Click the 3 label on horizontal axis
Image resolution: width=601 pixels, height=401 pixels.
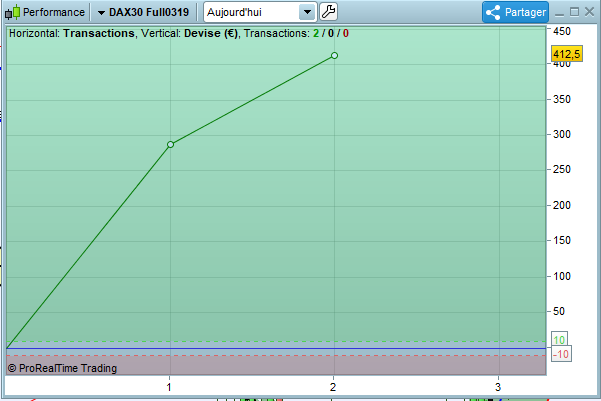(x=498, y=387)
